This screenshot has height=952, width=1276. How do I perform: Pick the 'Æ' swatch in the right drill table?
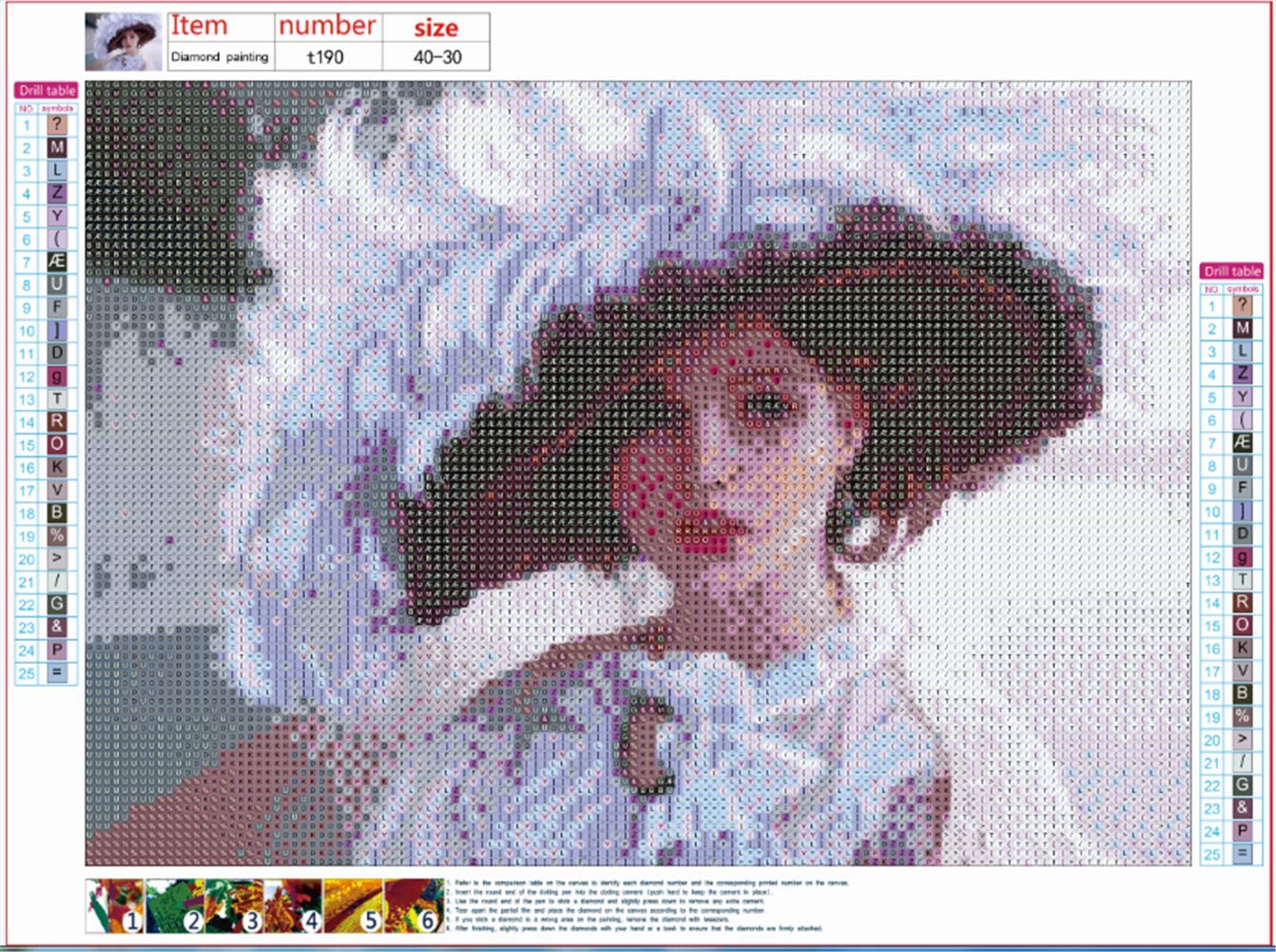(x=1243, y=442)
